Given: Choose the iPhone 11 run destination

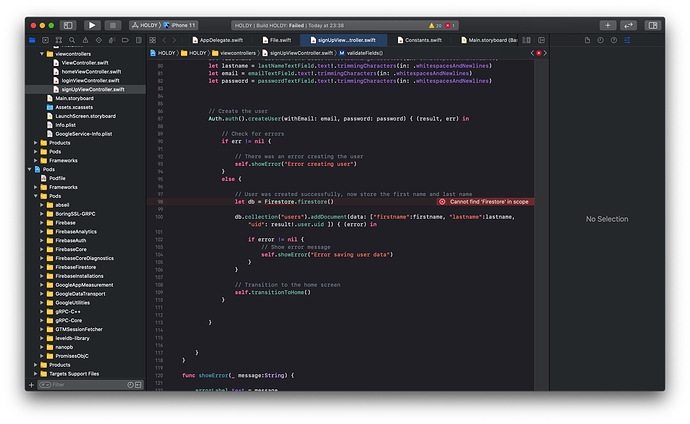Looking at the screenshot, I should 180,26.
